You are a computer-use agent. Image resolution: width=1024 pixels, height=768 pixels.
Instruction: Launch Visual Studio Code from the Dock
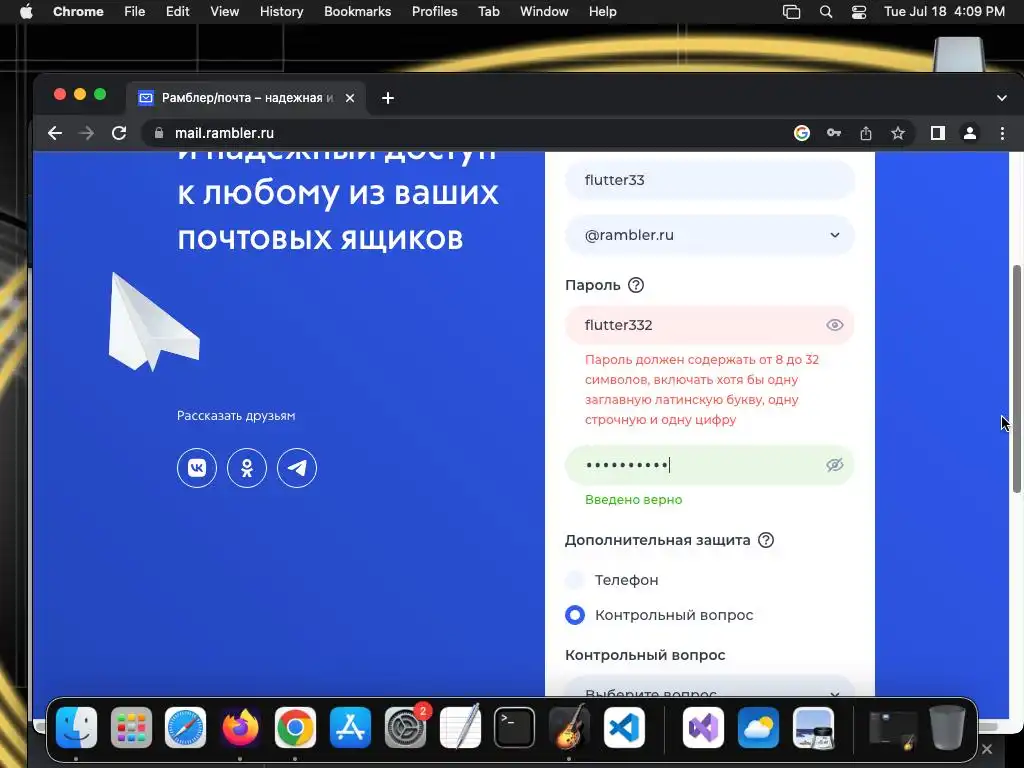point(624,727)
